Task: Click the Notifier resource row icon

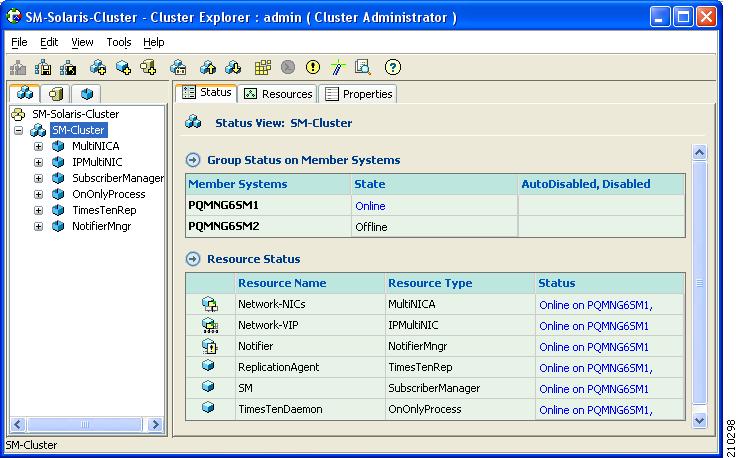Action: pyautogui.click(x=210, y=346)
